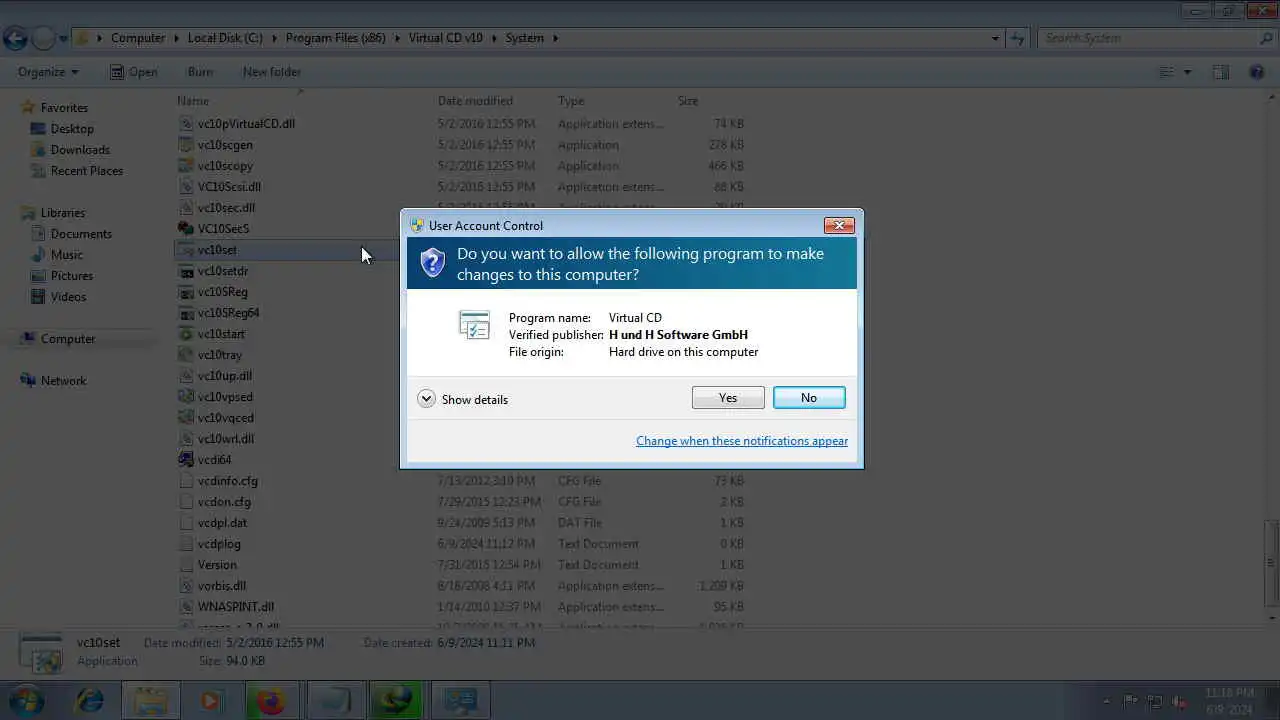
Task: Click the UAC shield icon in dialog header
Action: point(432,263)
